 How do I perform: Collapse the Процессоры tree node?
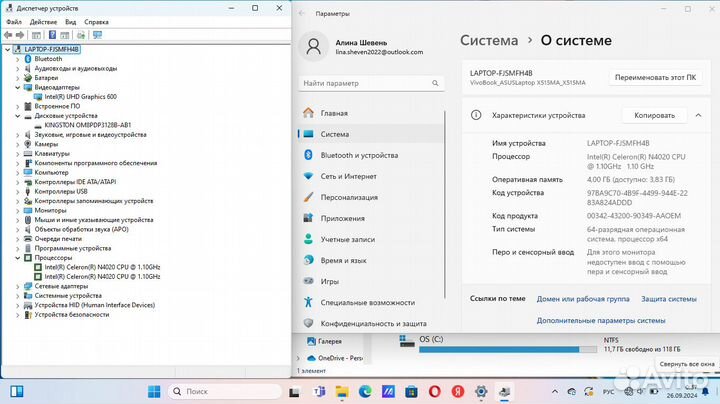pyautogui.click(x=19, y=257)
